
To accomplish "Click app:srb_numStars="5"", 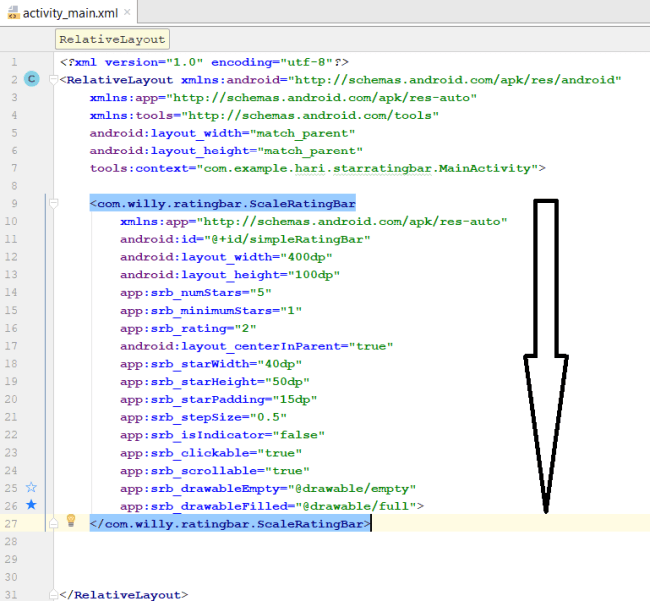I will click(196, 293).
